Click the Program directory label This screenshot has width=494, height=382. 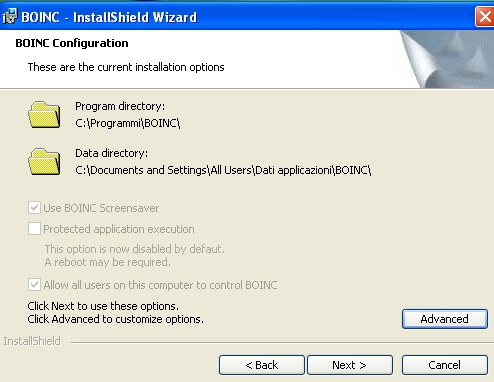(x=120, y=106)
